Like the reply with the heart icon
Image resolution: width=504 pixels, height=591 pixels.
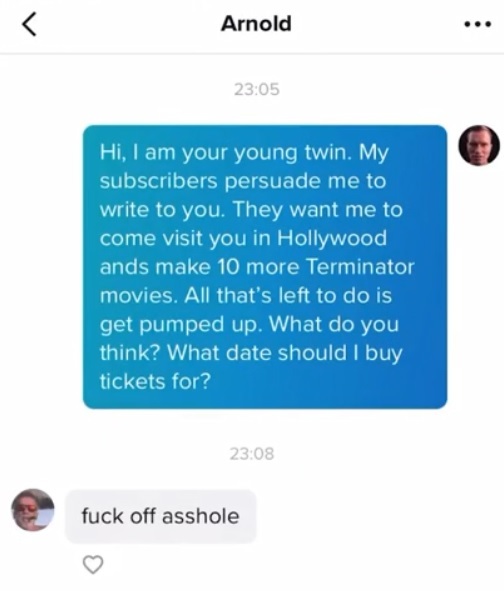click(x=93, y=564)
